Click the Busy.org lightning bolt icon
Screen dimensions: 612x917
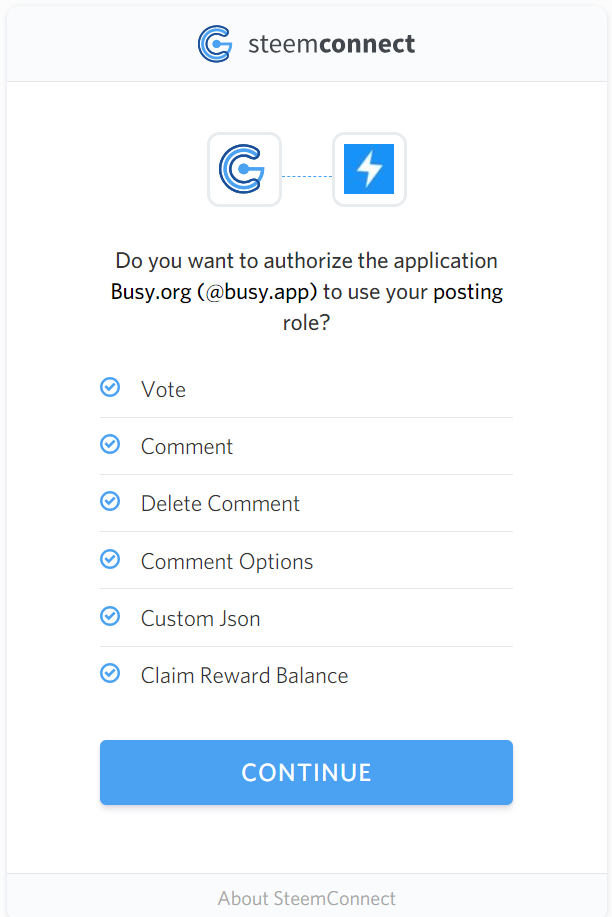tap(369, 170)
